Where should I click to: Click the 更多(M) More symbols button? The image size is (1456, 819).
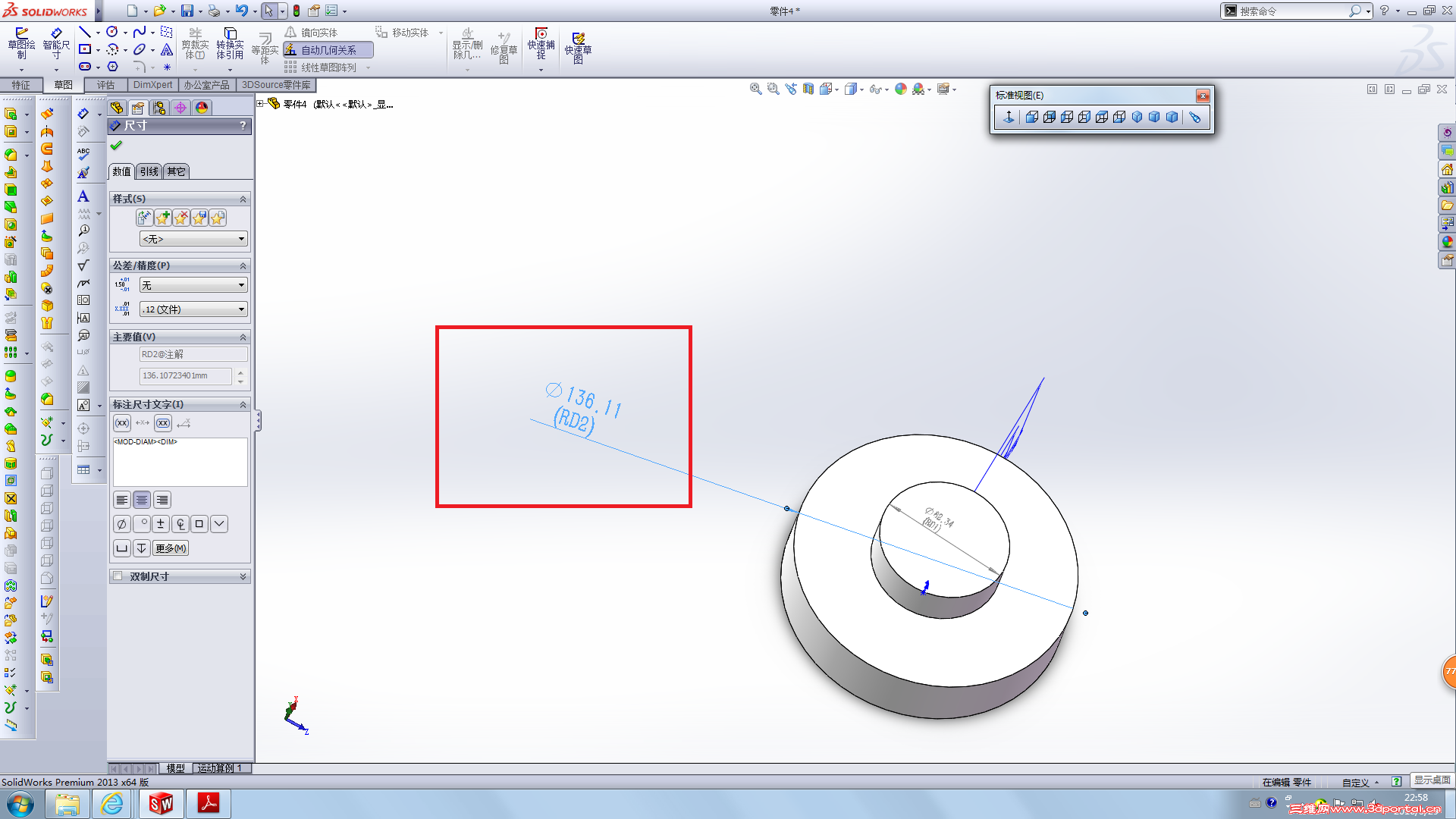click(x=171, y=548)
